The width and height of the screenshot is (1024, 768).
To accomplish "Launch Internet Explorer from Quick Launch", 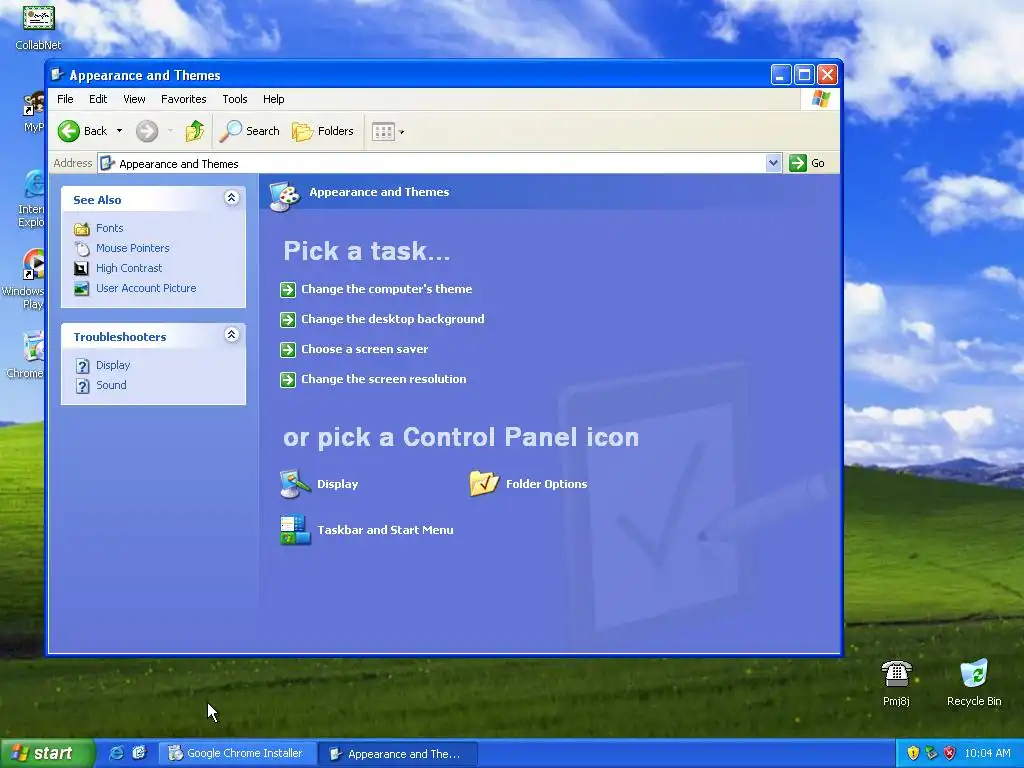I will [x=116, y=753].
